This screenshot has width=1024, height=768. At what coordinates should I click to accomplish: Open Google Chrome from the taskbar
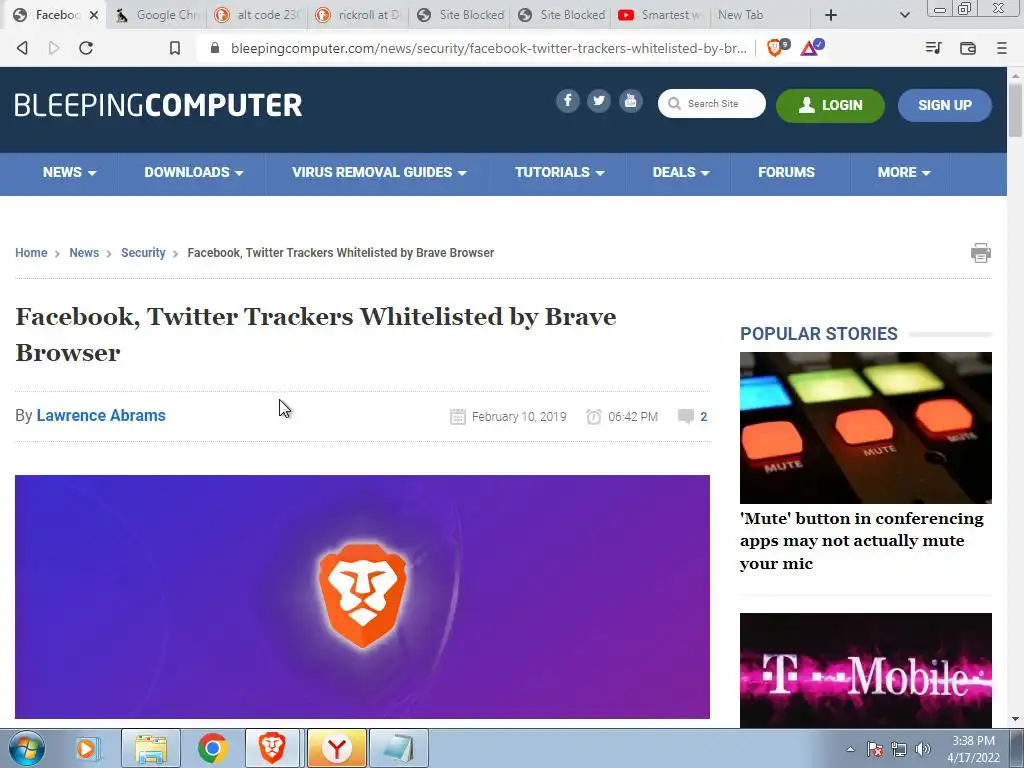click(212, 748)
